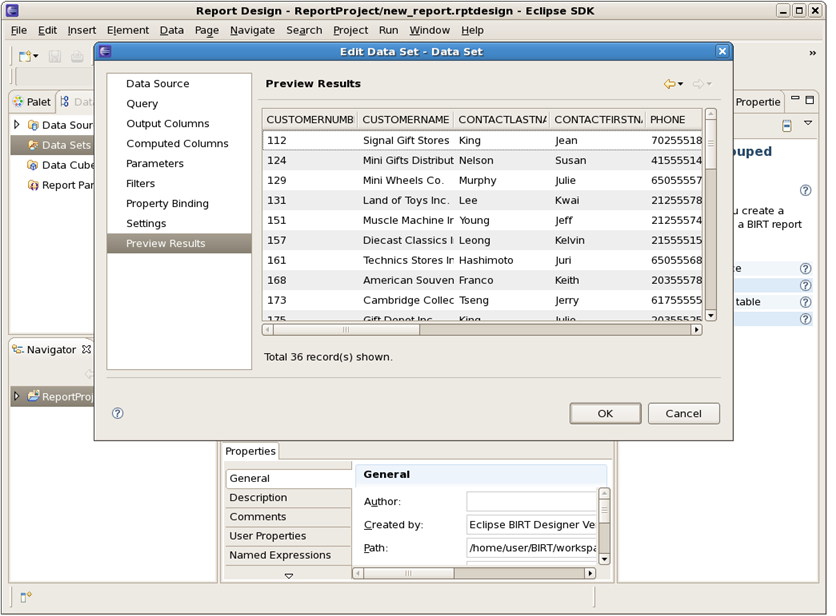Expand the ReportProject node in Navigator
The height and width of the screenshot is (616, 836).
17,396
